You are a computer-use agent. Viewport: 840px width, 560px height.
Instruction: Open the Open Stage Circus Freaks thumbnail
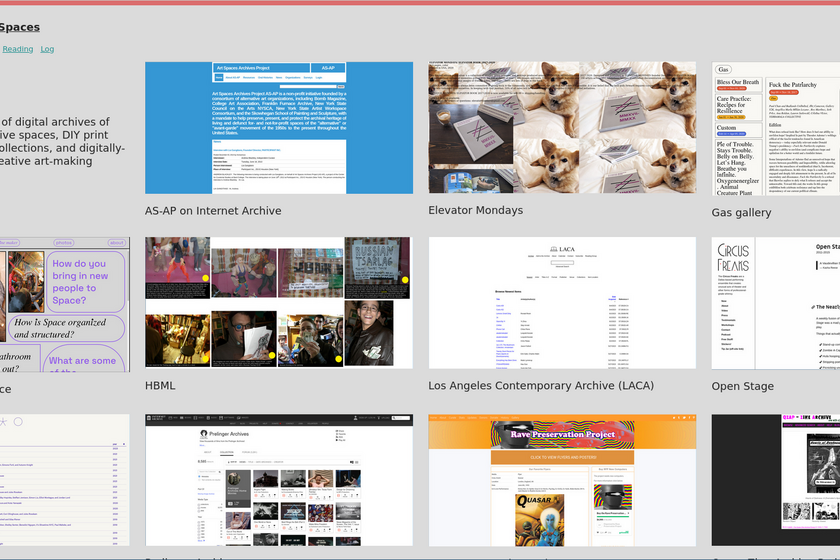click(776, 303)
